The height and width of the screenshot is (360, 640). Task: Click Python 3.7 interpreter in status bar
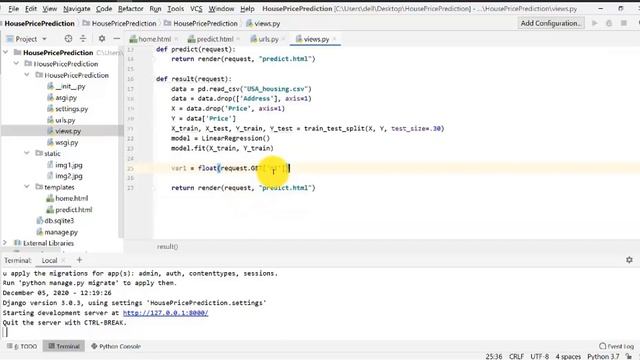[x=603, y=356]
